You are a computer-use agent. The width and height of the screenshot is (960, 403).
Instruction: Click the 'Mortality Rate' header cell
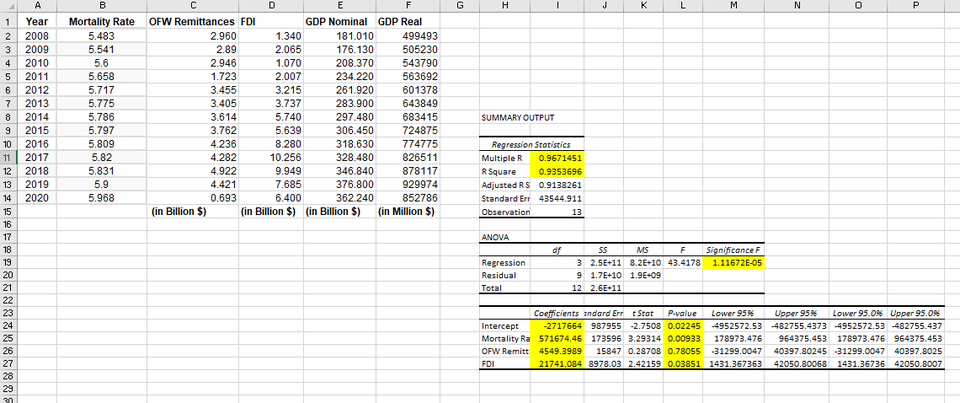102,21
